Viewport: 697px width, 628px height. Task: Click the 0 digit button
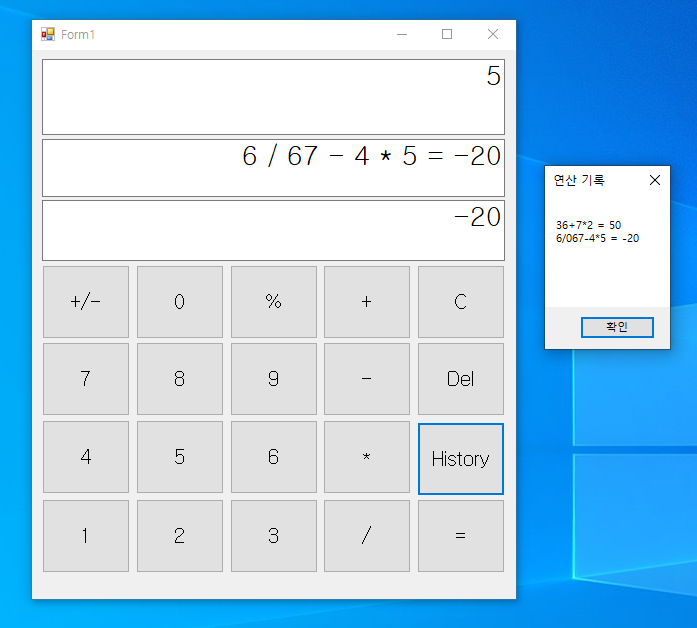click(180, 302)
